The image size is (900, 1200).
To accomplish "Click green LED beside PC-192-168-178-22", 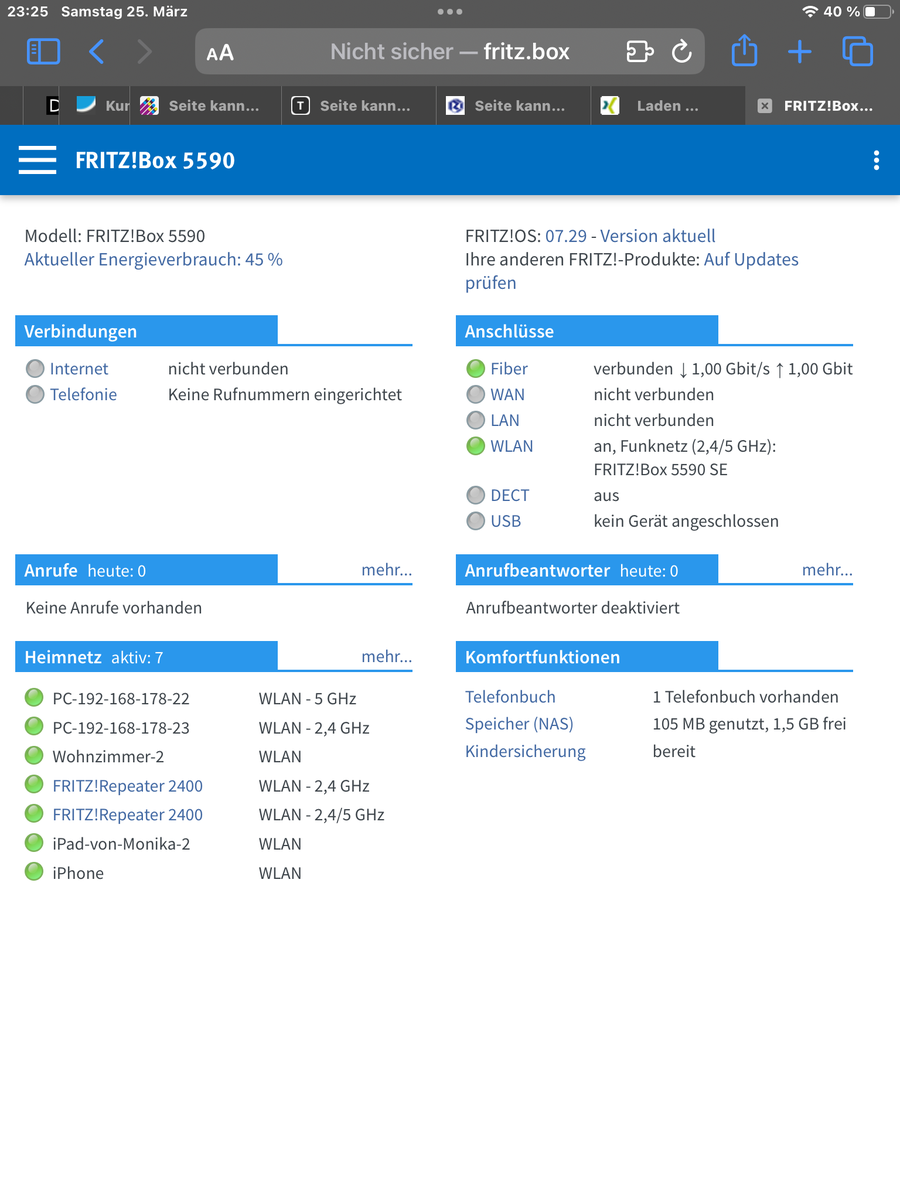I will [34, 698].
